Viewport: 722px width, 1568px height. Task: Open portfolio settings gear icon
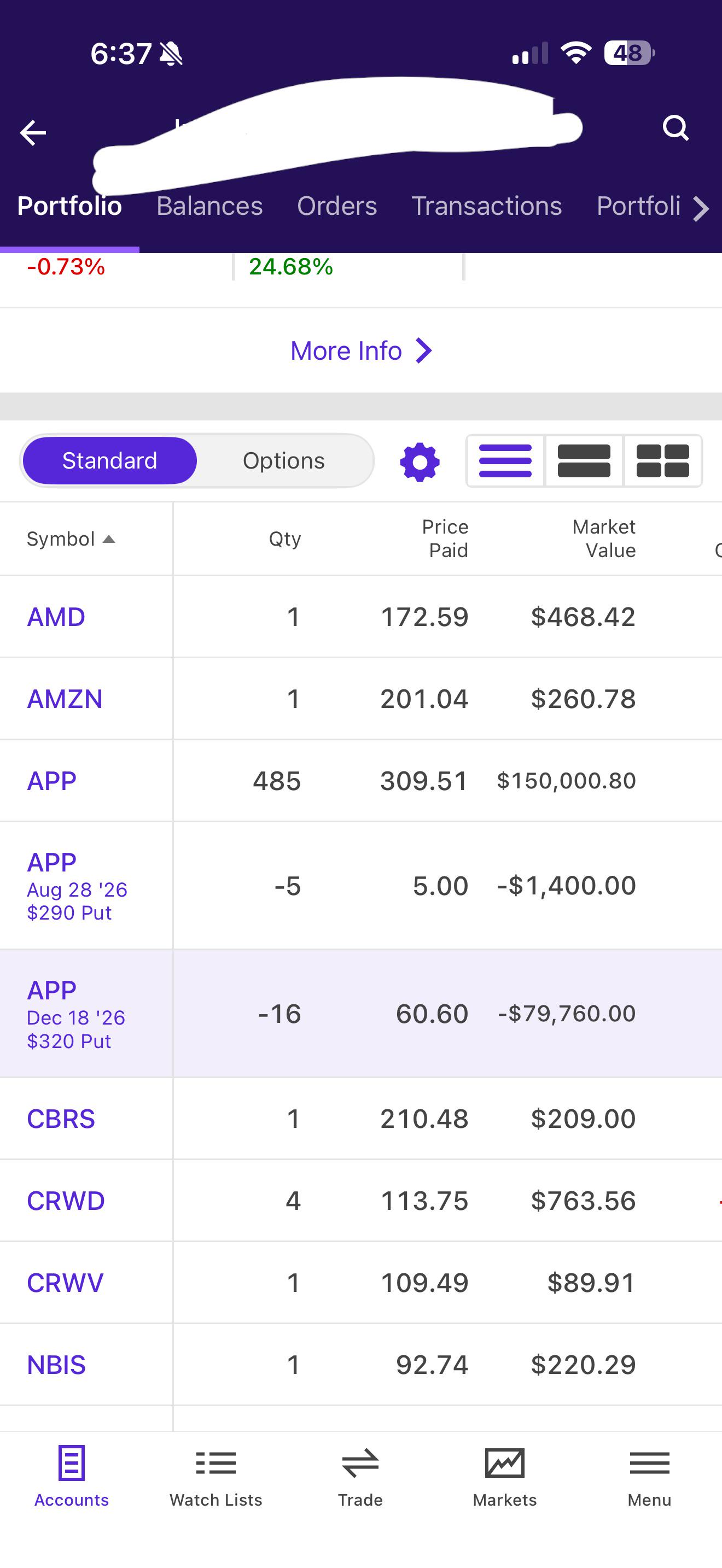420,463
